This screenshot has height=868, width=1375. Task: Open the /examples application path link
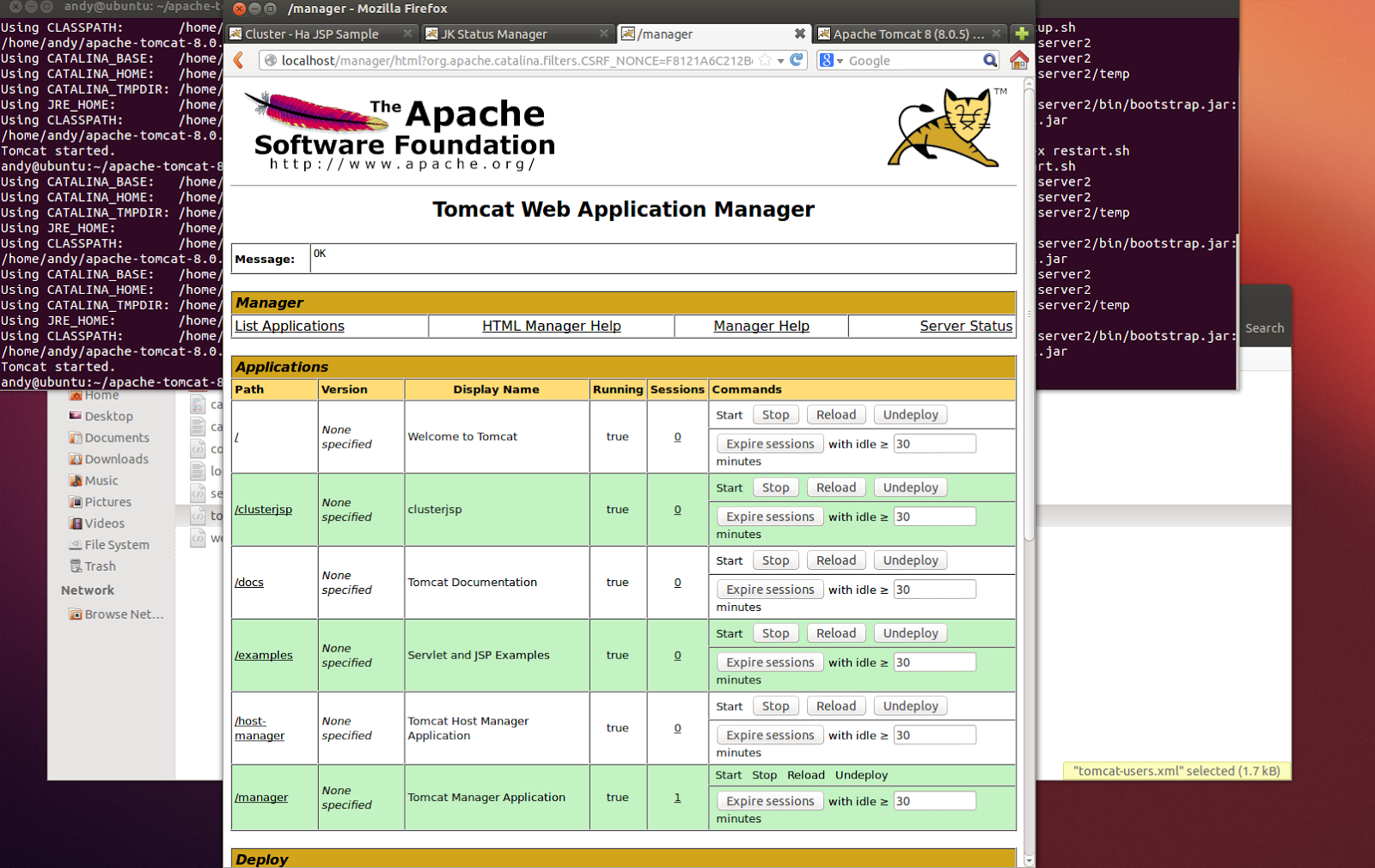pyautogui.click(x=264, y=655)
